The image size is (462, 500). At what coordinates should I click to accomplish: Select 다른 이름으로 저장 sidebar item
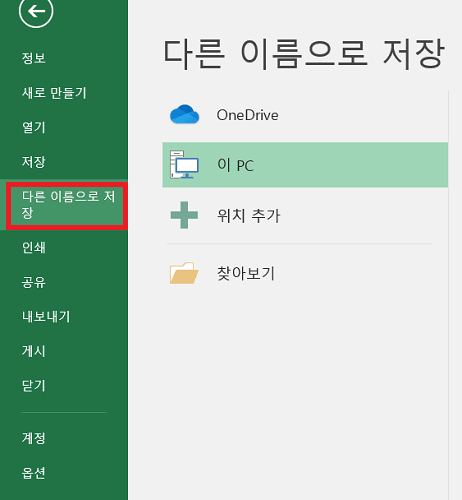(65, 205)
